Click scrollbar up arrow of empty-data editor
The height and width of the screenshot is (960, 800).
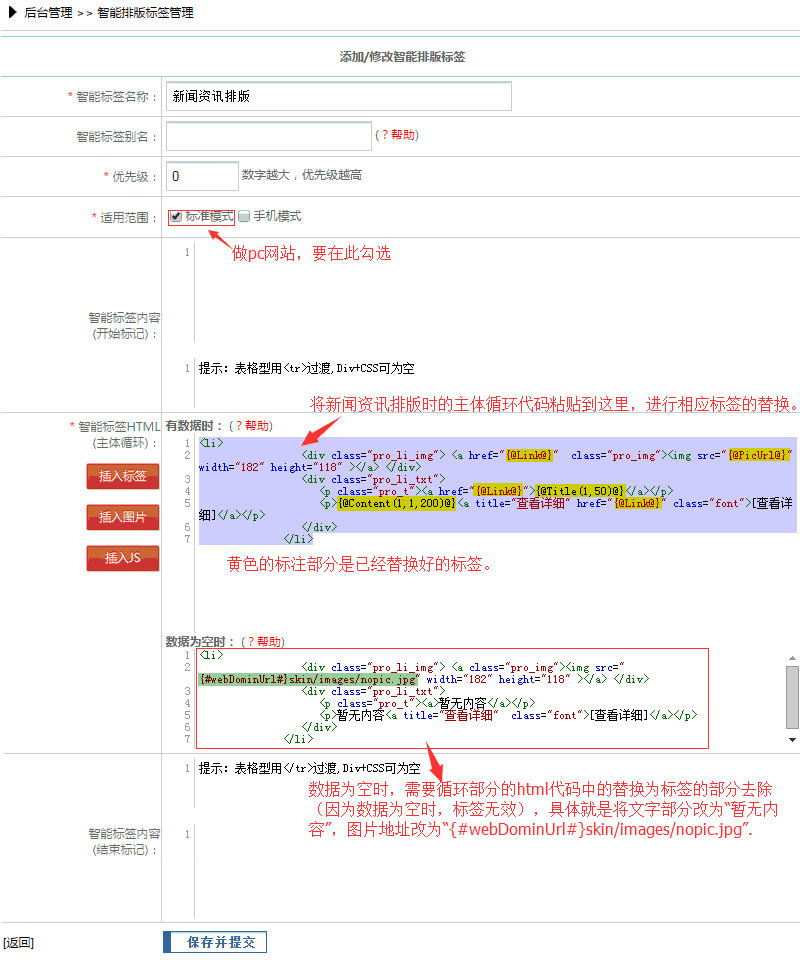point(792,658)
